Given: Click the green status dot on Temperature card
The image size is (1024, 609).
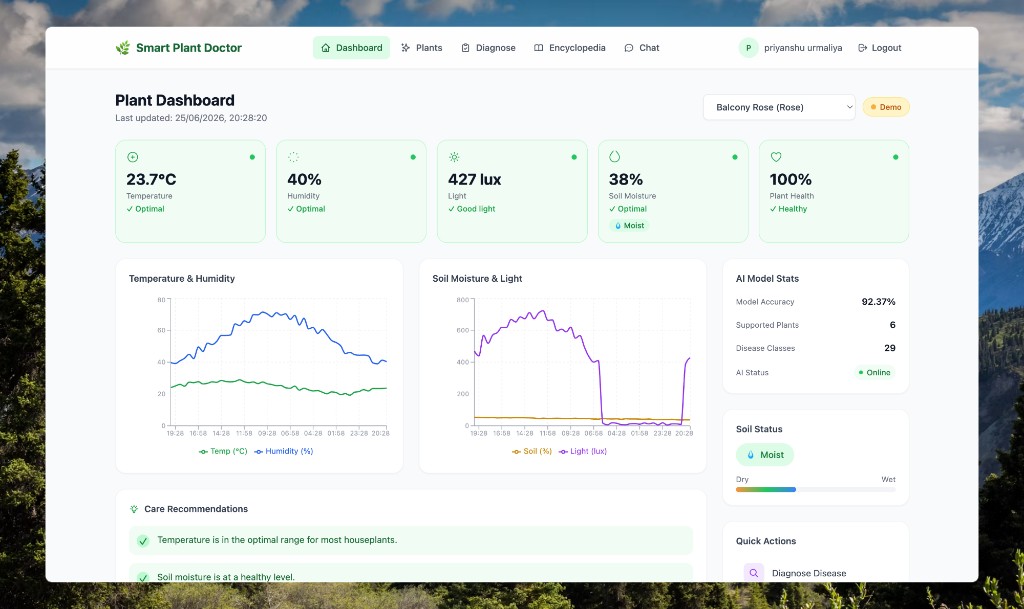Looking at the screenshot, I should click(x=252, y=157).
